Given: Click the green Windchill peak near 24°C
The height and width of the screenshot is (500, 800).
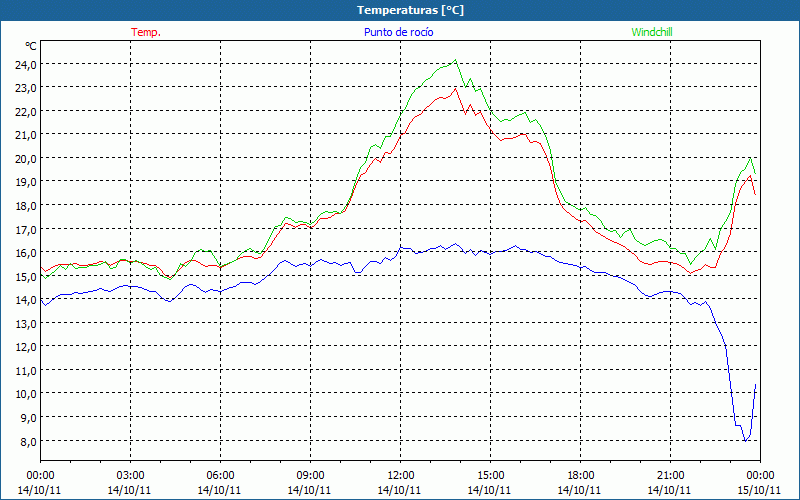Looking at the screenshot, I should click(455, 60).
